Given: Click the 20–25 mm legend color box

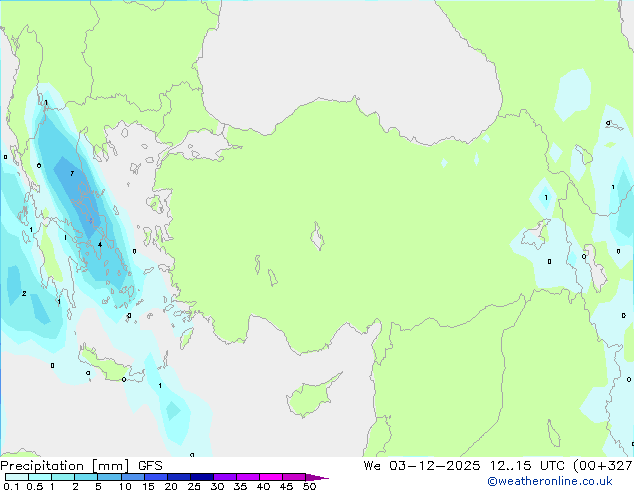Looking at the screenshot, I should 179,477.
